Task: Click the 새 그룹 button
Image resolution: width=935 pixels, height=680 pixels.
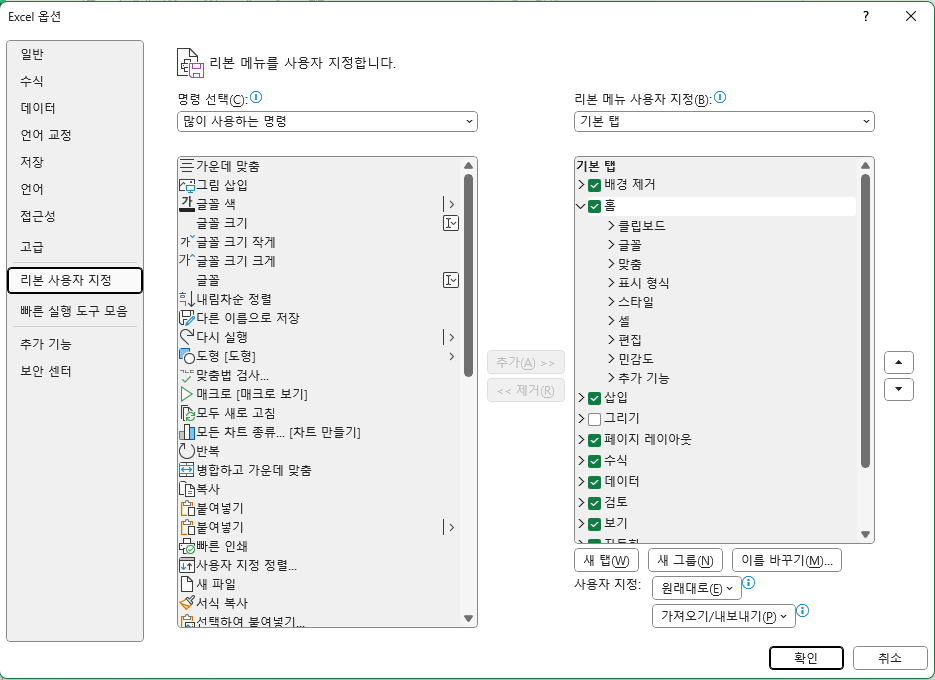Action: click(685, 560)
